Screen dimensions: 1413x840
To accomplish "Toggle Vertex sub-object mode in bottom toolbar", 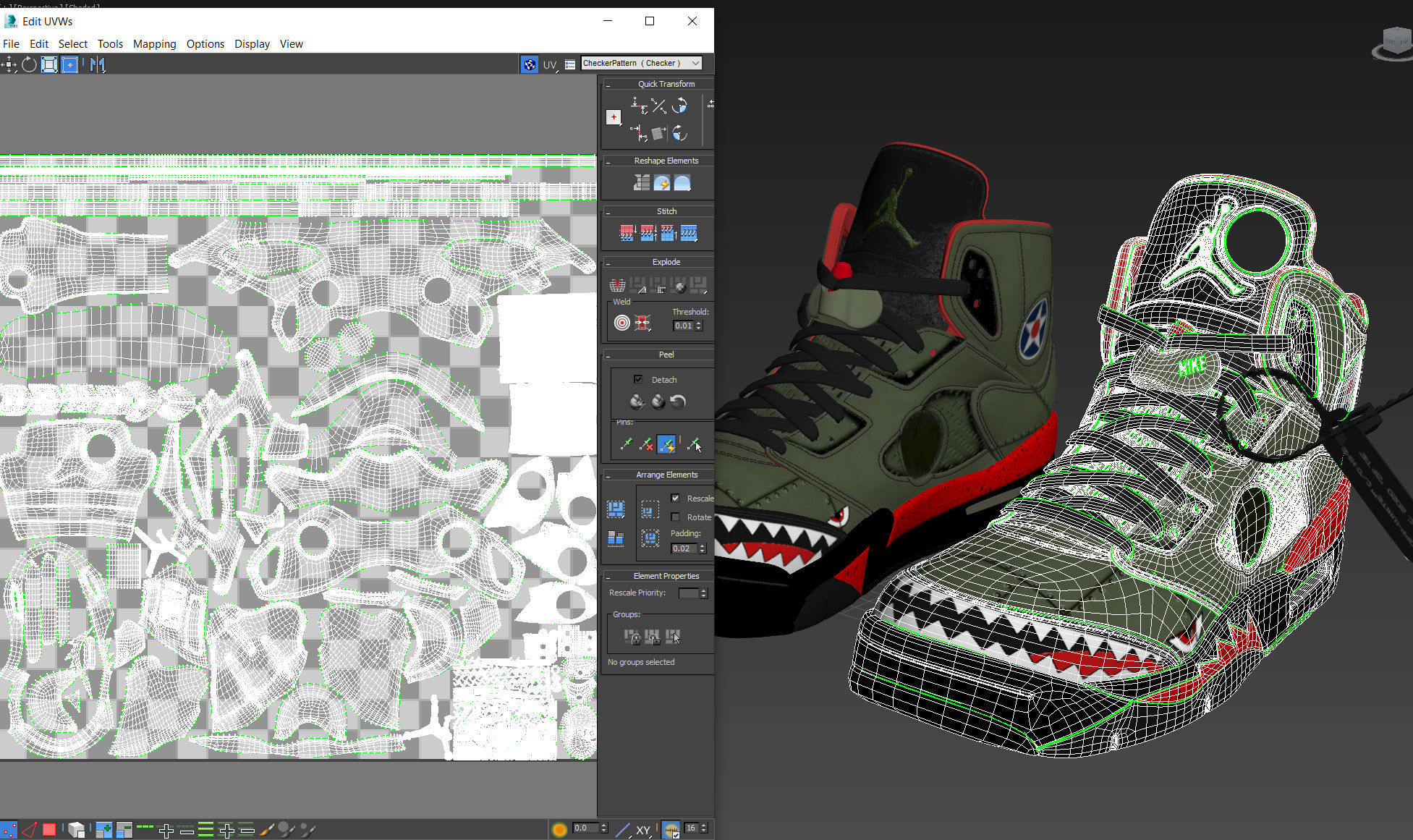I will (9, 830).
